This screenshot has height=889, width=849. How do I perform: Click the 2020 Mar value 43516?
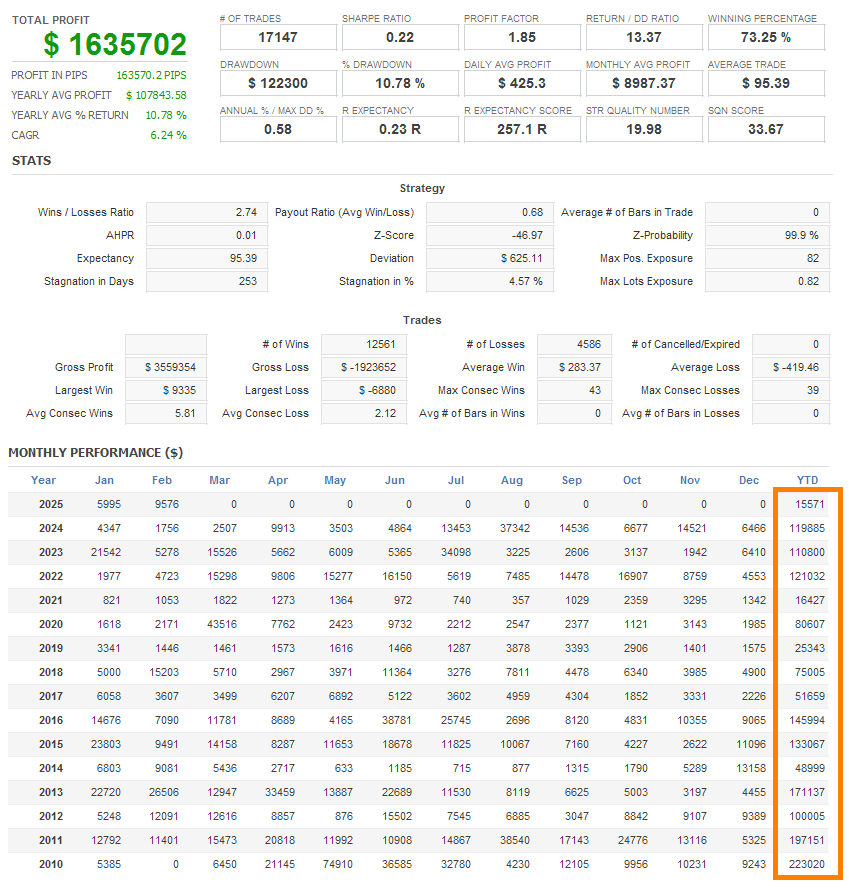click(222, 624)
